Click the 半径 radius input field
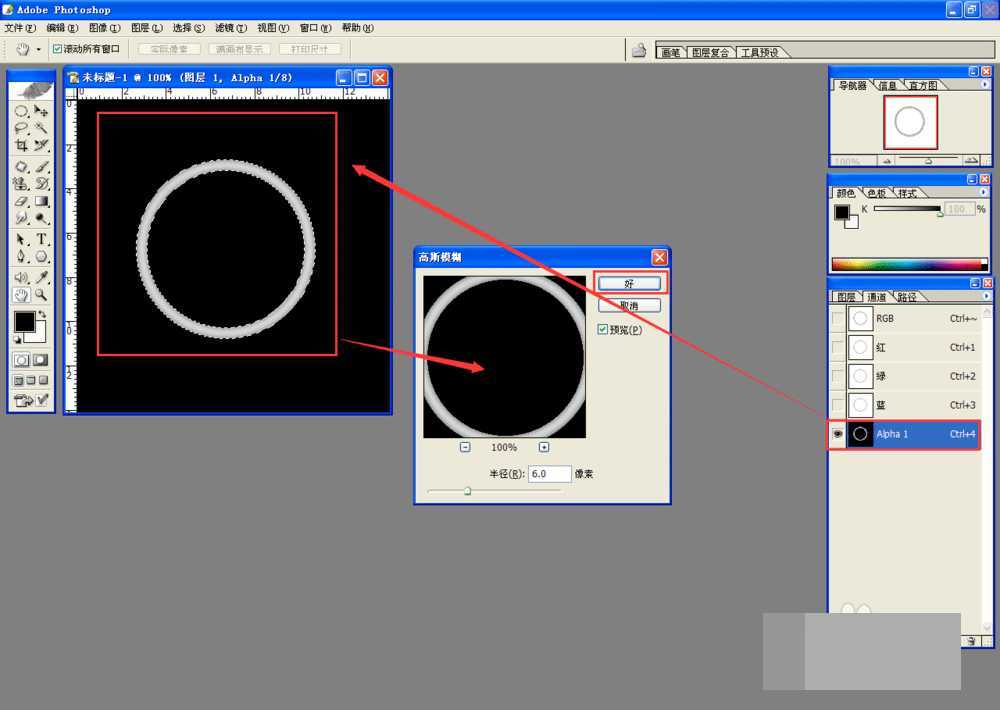 click(549, 474)
